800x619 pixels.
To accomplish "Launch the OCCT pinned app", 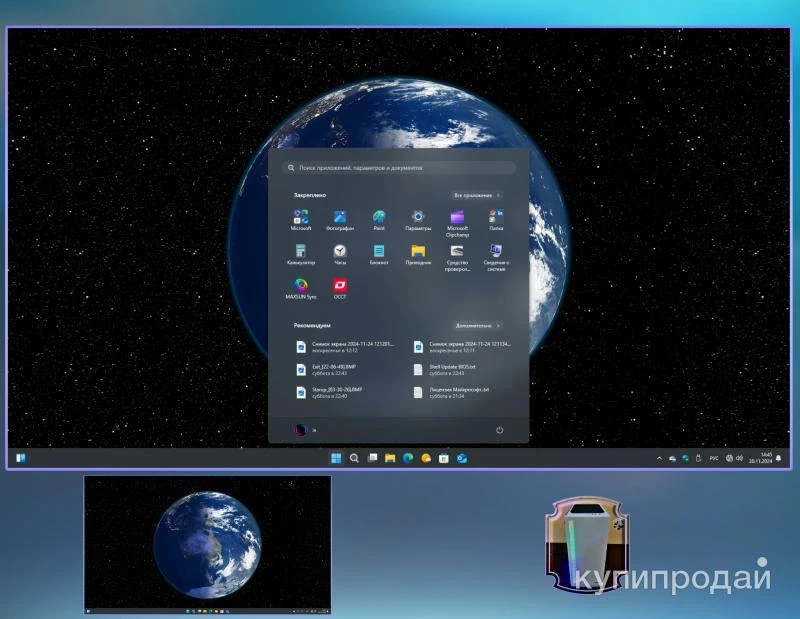I will (340, 286).
